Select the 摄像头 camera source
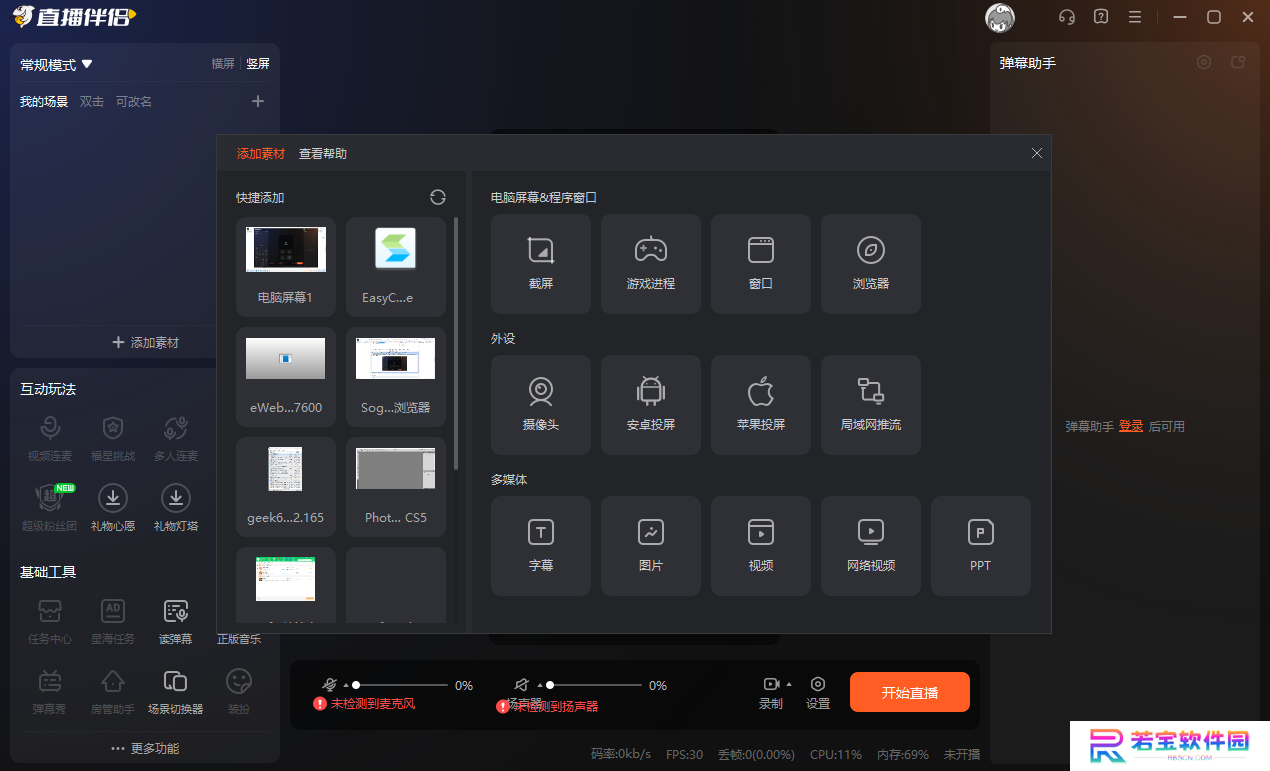The height and width of the screenshot is (771, 1270). (x=541, y=405)
